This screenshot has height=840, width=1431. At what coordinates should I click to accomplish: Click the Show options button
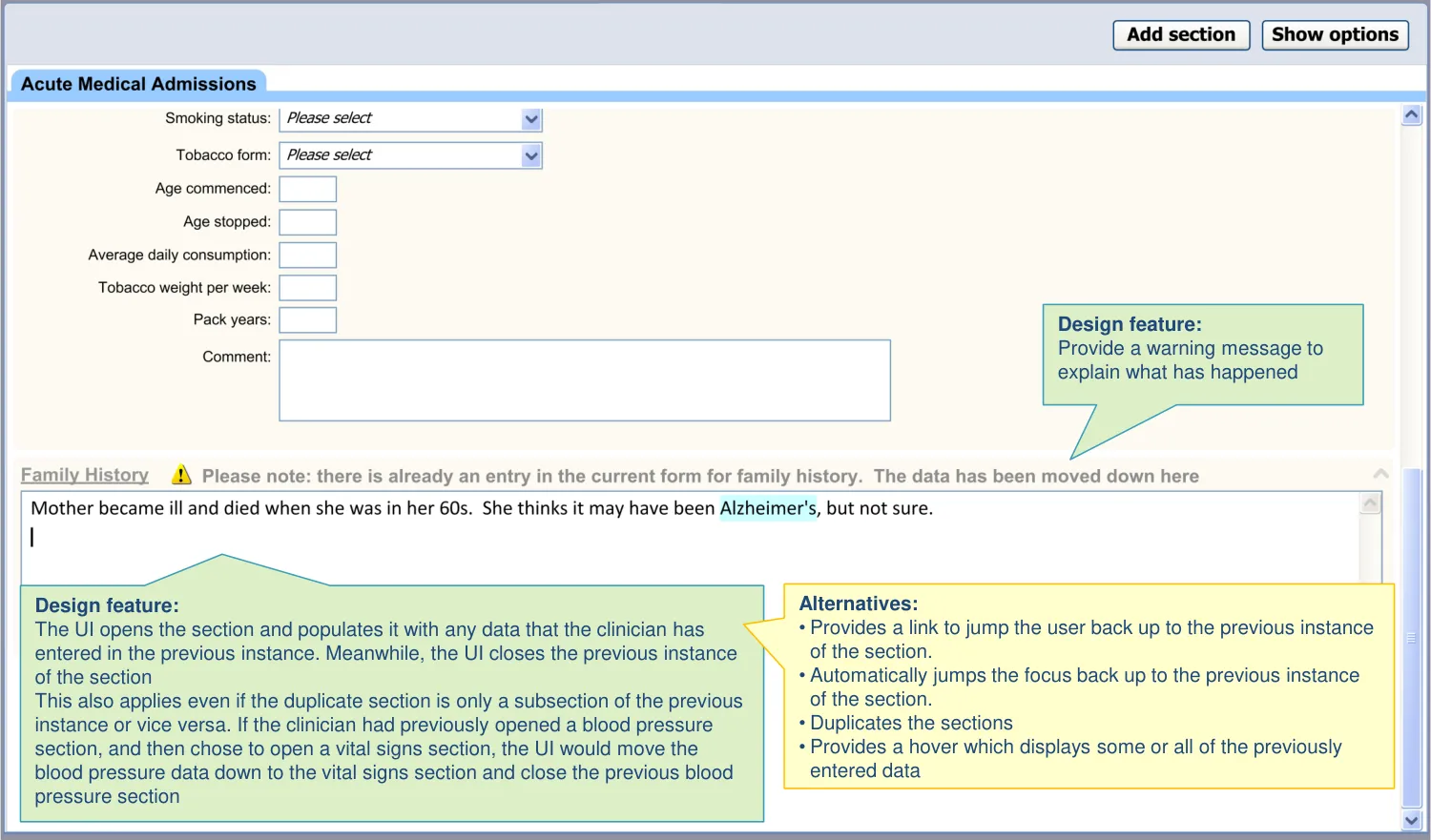click(x=1335, y=35)
